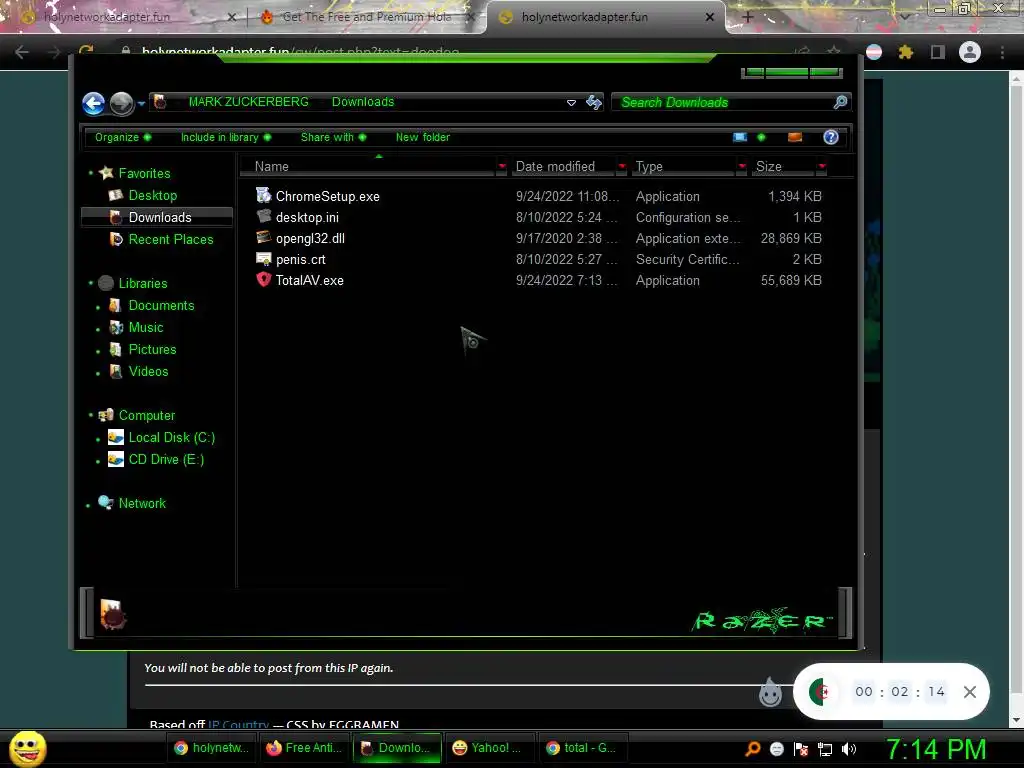
Task: Click the grey explorer forward arrow
Action: 121,103
